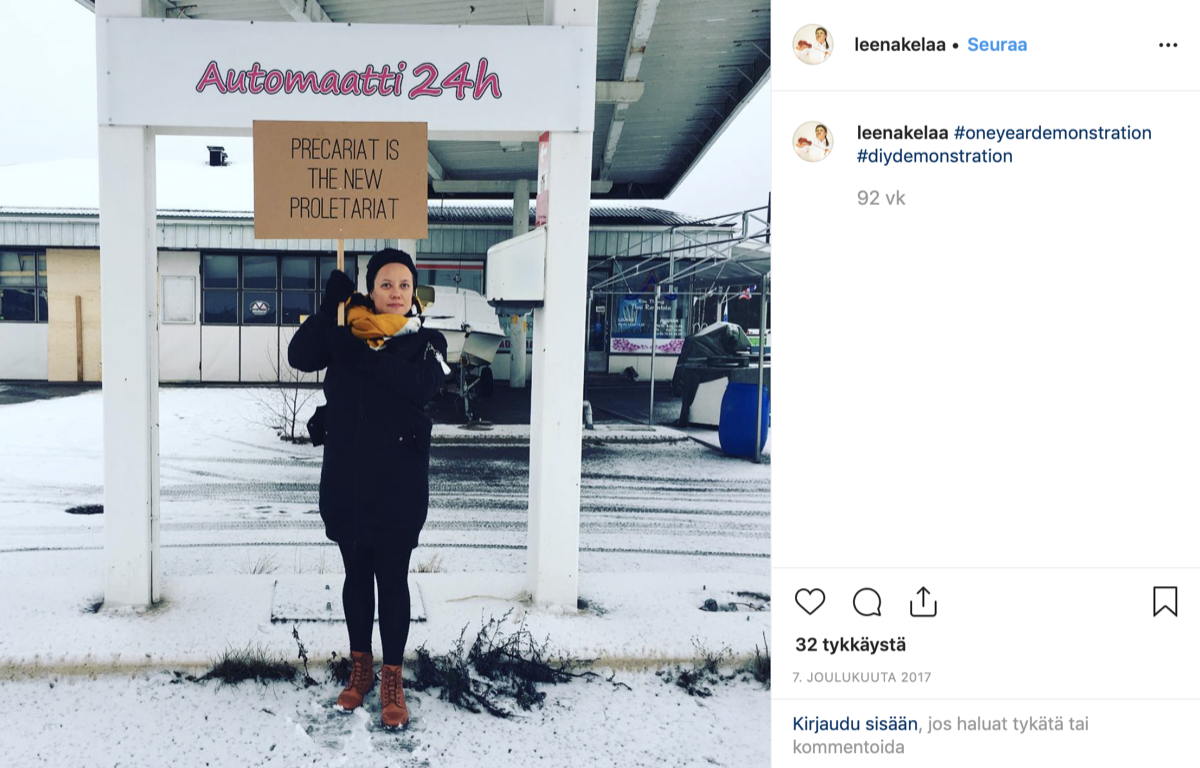Like the post with the heart icon
Image resolution: width=1200 pixels, height=768 pixels.
pos(810,601)
